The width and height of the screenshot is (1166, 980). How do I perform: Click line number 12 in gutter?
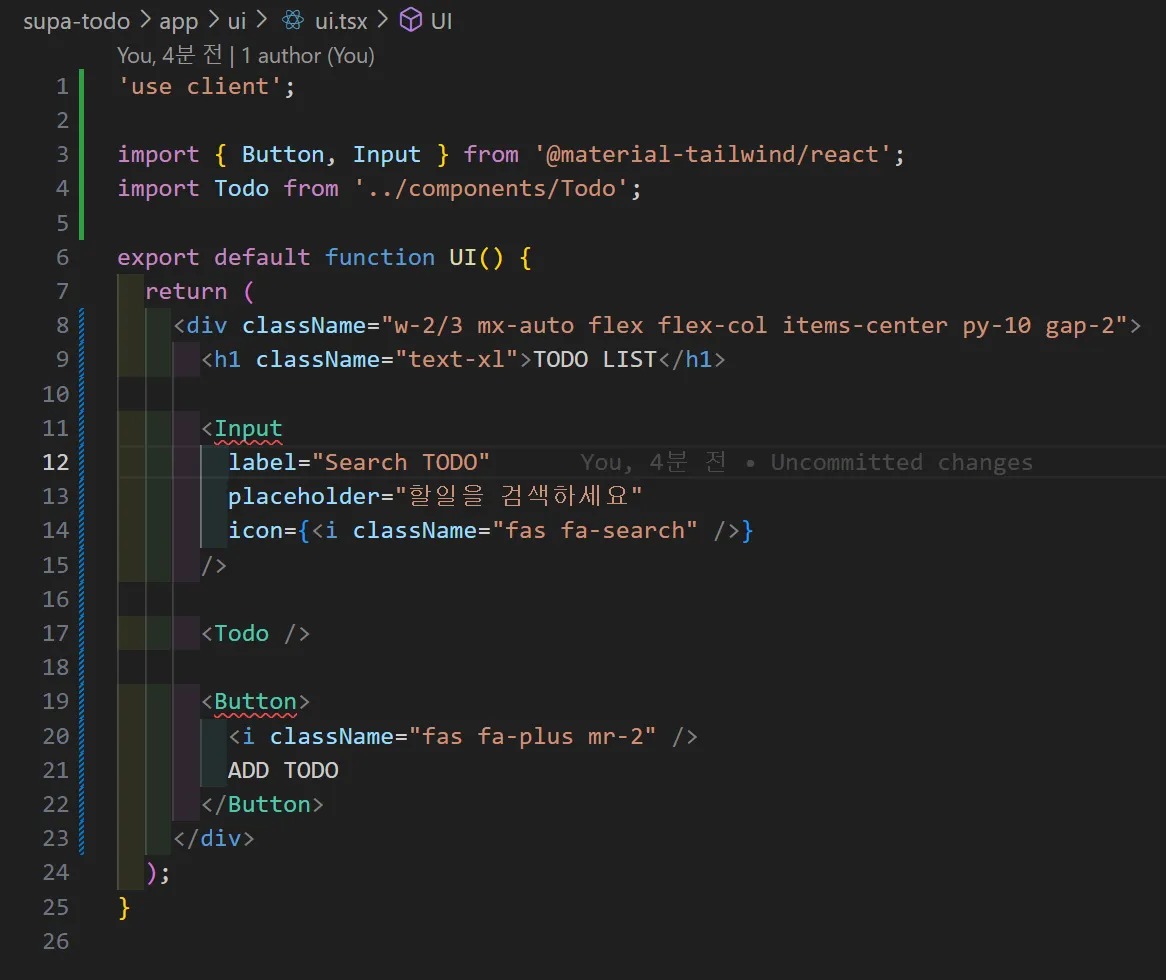pos(56,462)
